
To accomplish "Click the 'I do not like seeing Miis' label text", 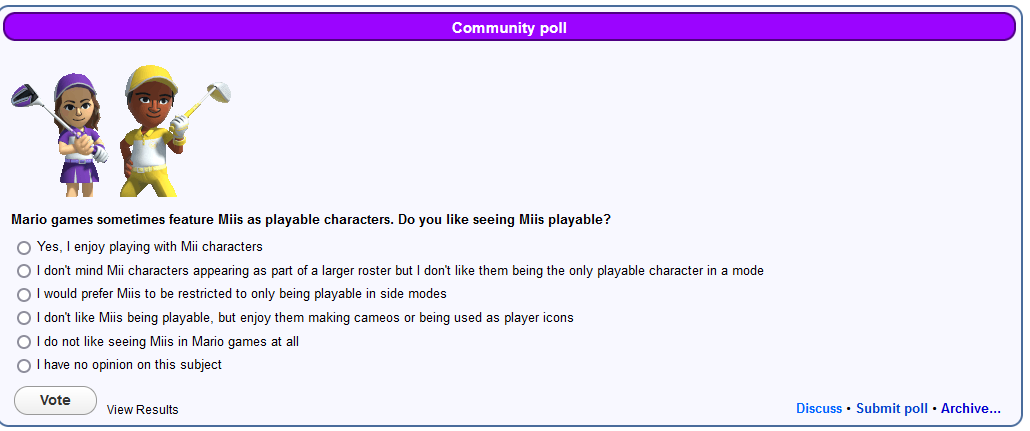I will 168,342.
